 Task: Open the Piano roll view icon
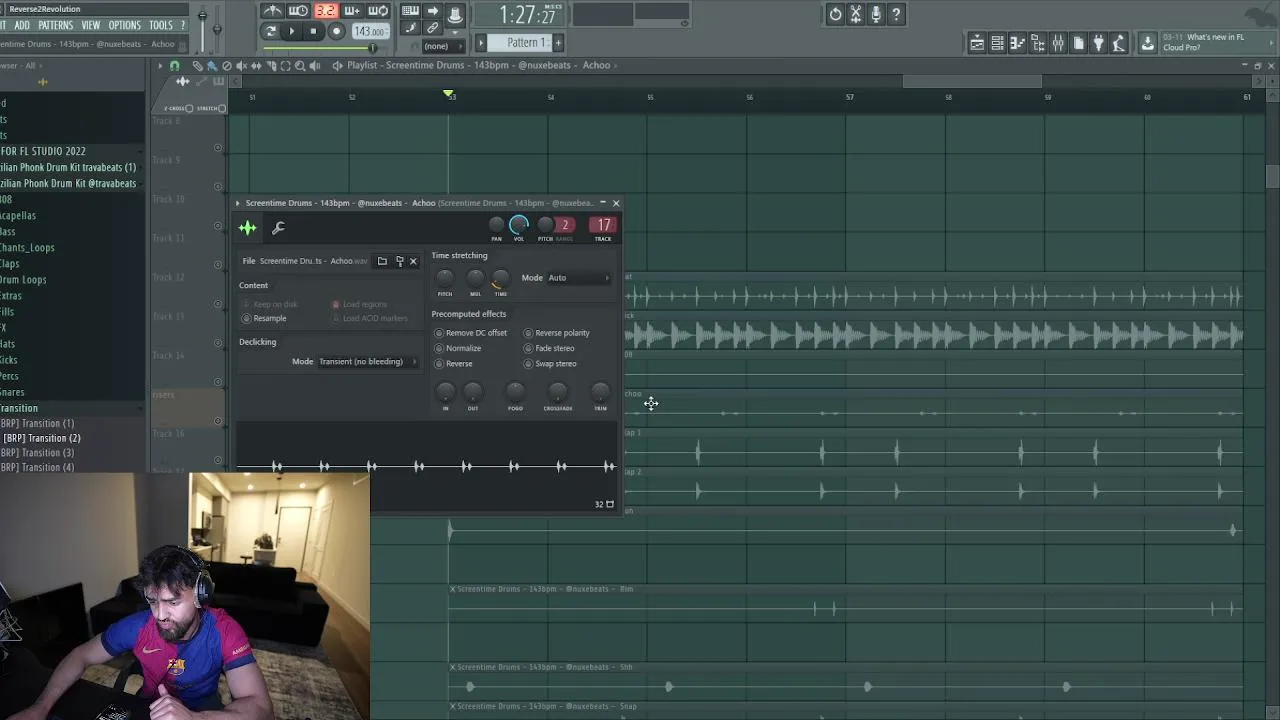(x=1017, y=43)
